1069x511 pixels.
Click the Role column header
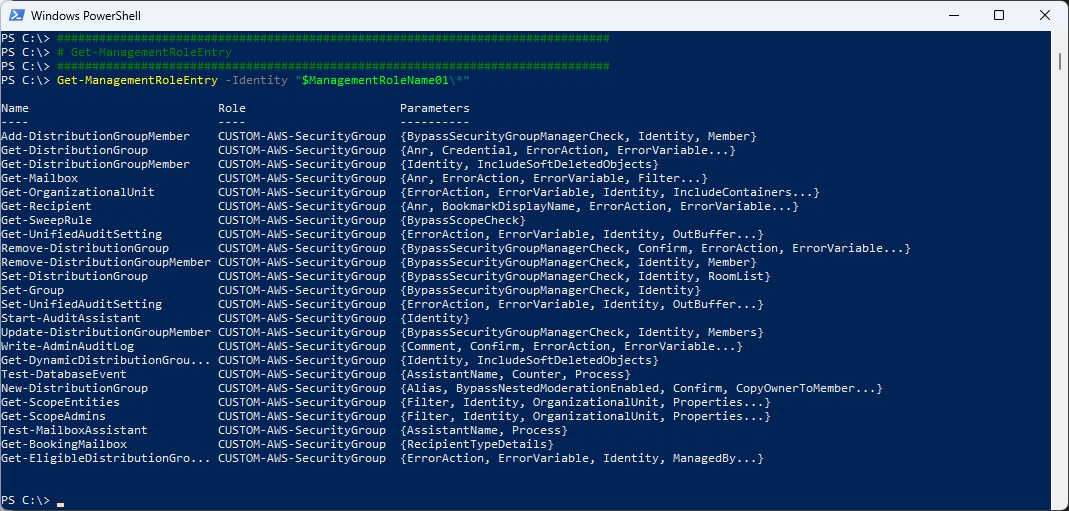pos(232,108)
